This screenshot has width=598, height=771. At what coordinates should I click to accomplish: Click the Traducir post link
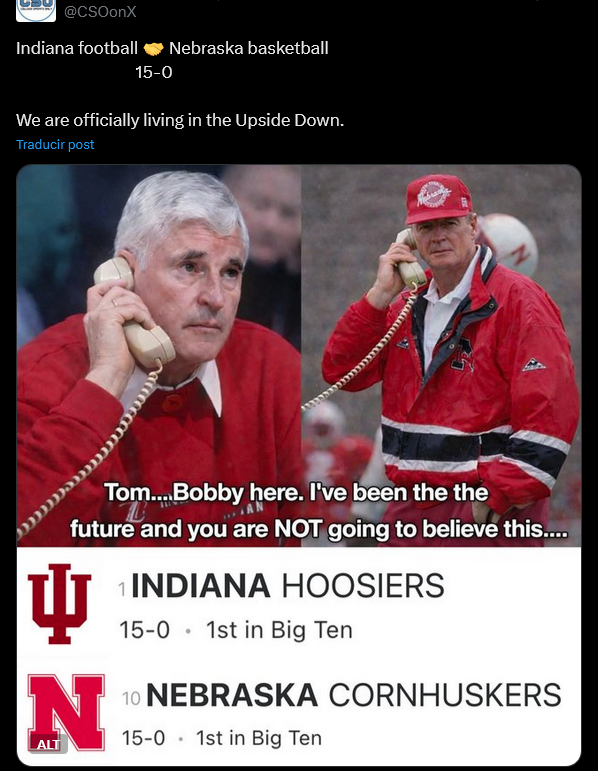55,145
